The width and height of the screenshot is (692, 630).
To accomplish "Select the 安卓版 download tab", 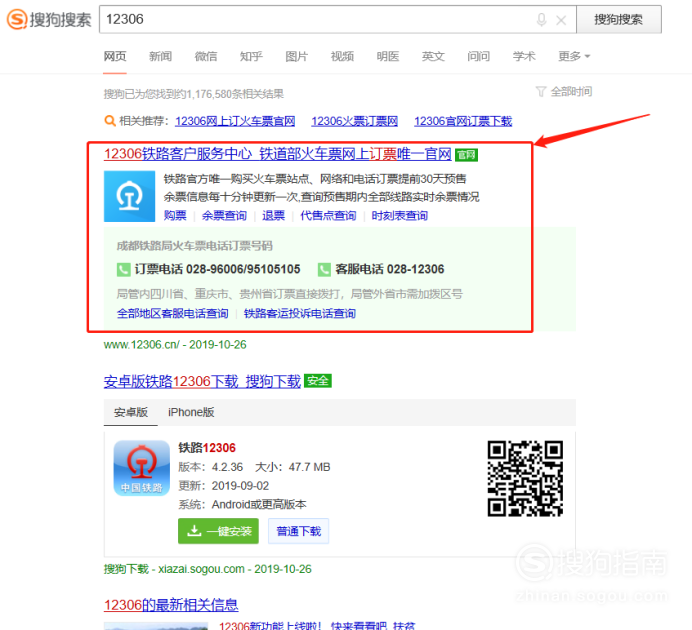I will pyautogui.click(x=131, y=412).
